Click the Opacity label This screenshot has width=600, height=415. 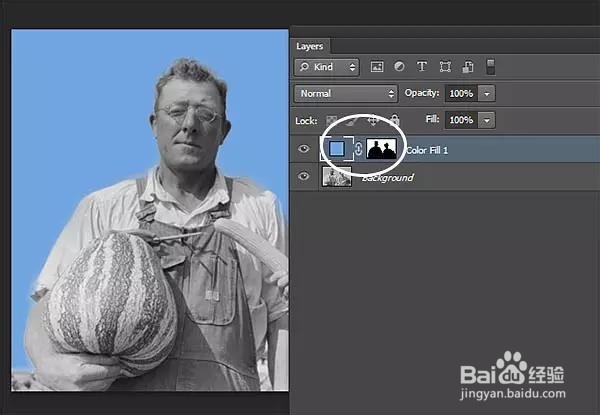(422, 93)
